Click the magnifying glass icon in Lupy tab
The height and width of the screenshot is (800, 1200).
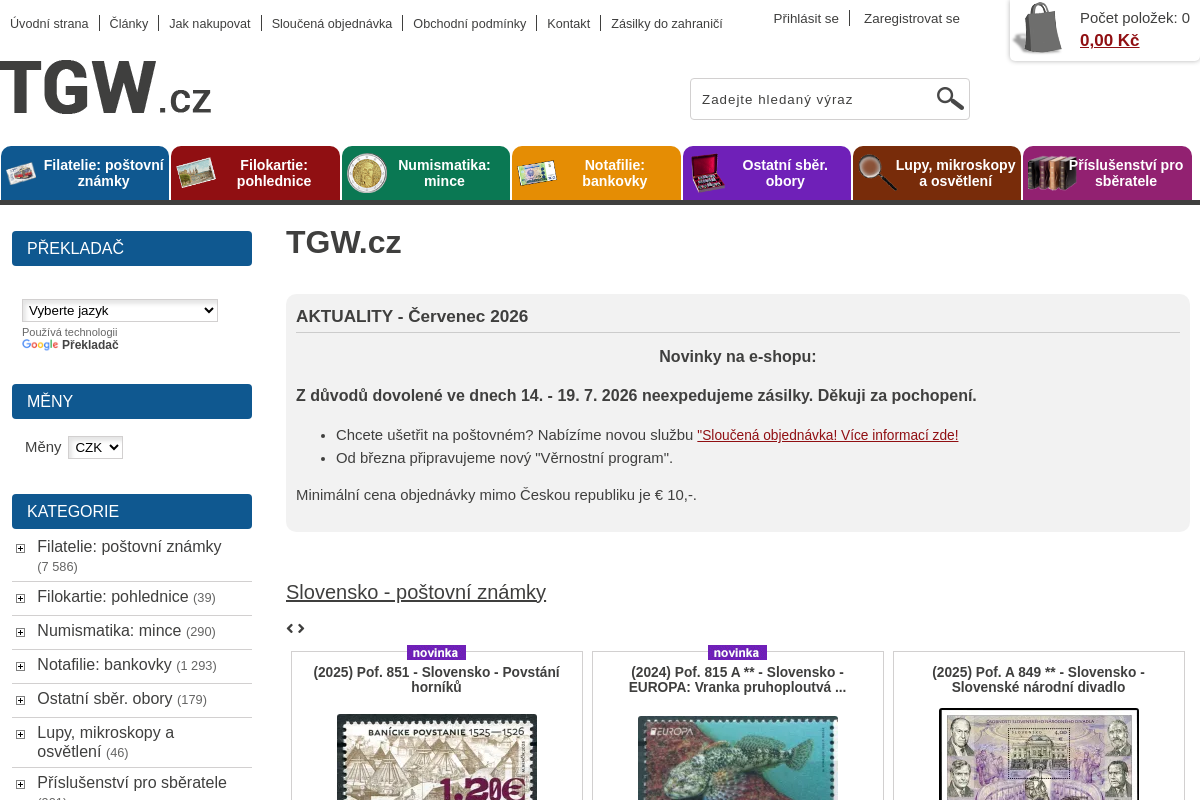878,173
